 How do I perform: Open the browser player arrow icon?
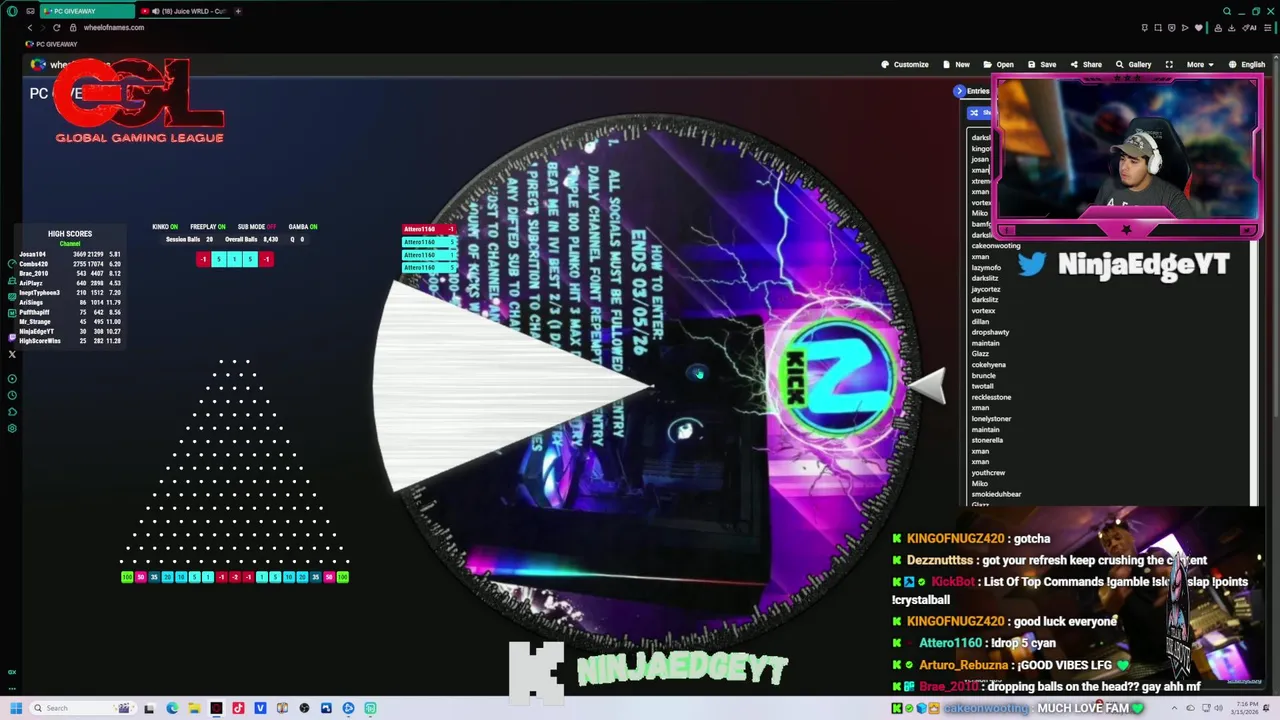[x=1185, y=27]
